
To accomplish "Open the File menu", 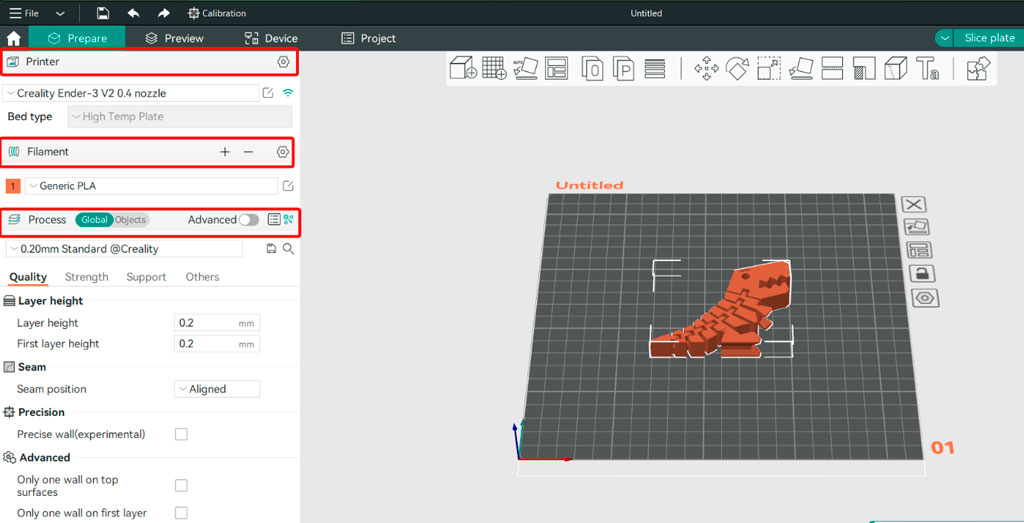I will tap(24, 13).
